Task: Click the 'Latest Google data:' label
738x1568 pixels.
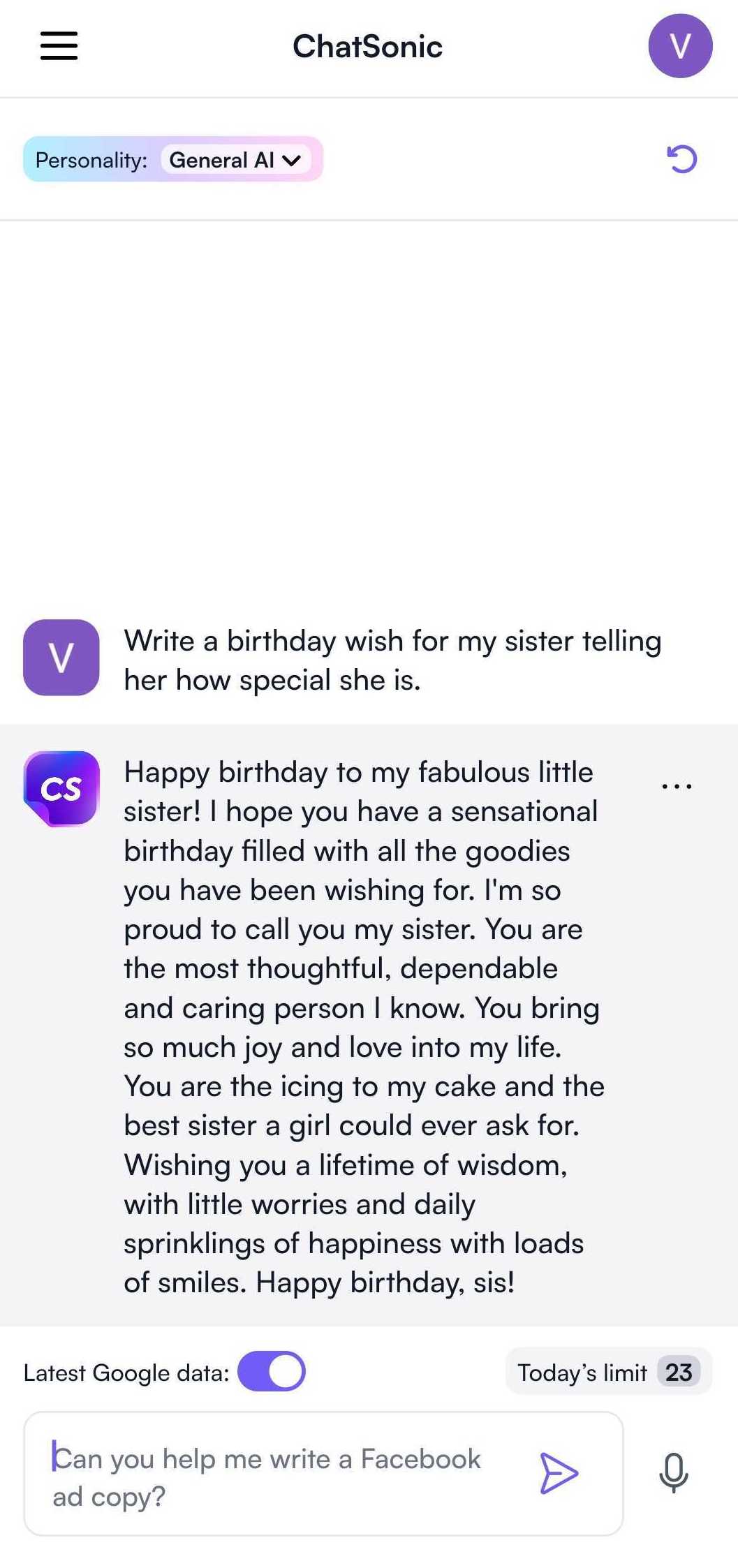Action: [x=126, y=1373]
